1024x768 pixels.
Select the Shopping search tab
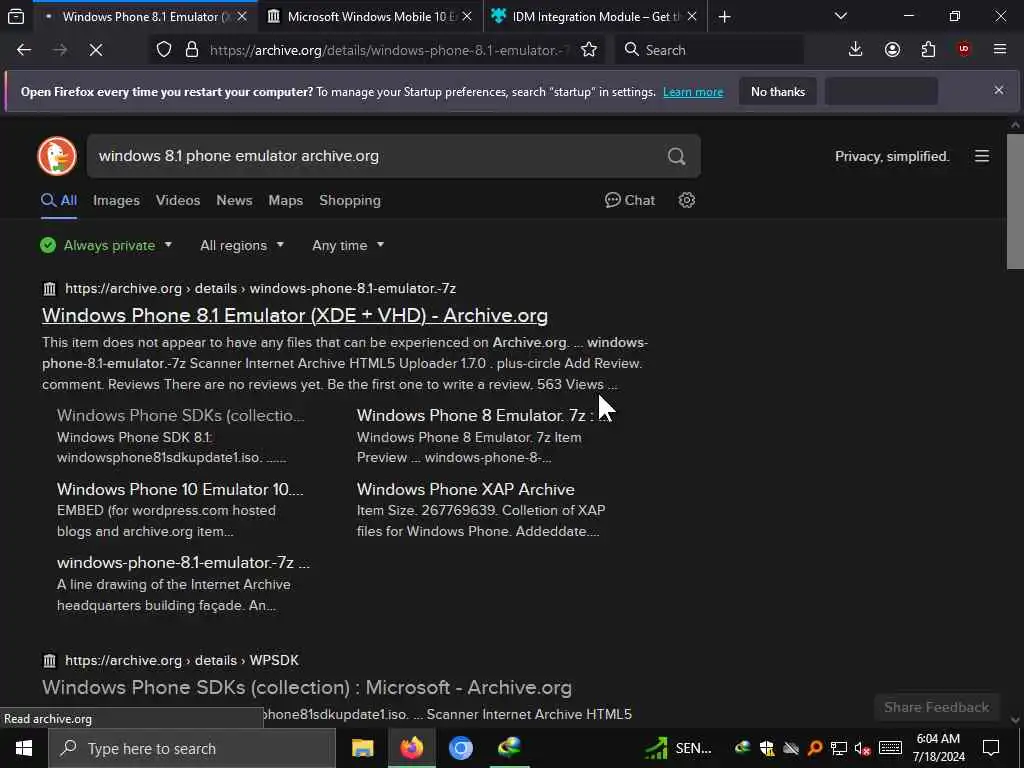pyautogui.click(x=349, y=200)
